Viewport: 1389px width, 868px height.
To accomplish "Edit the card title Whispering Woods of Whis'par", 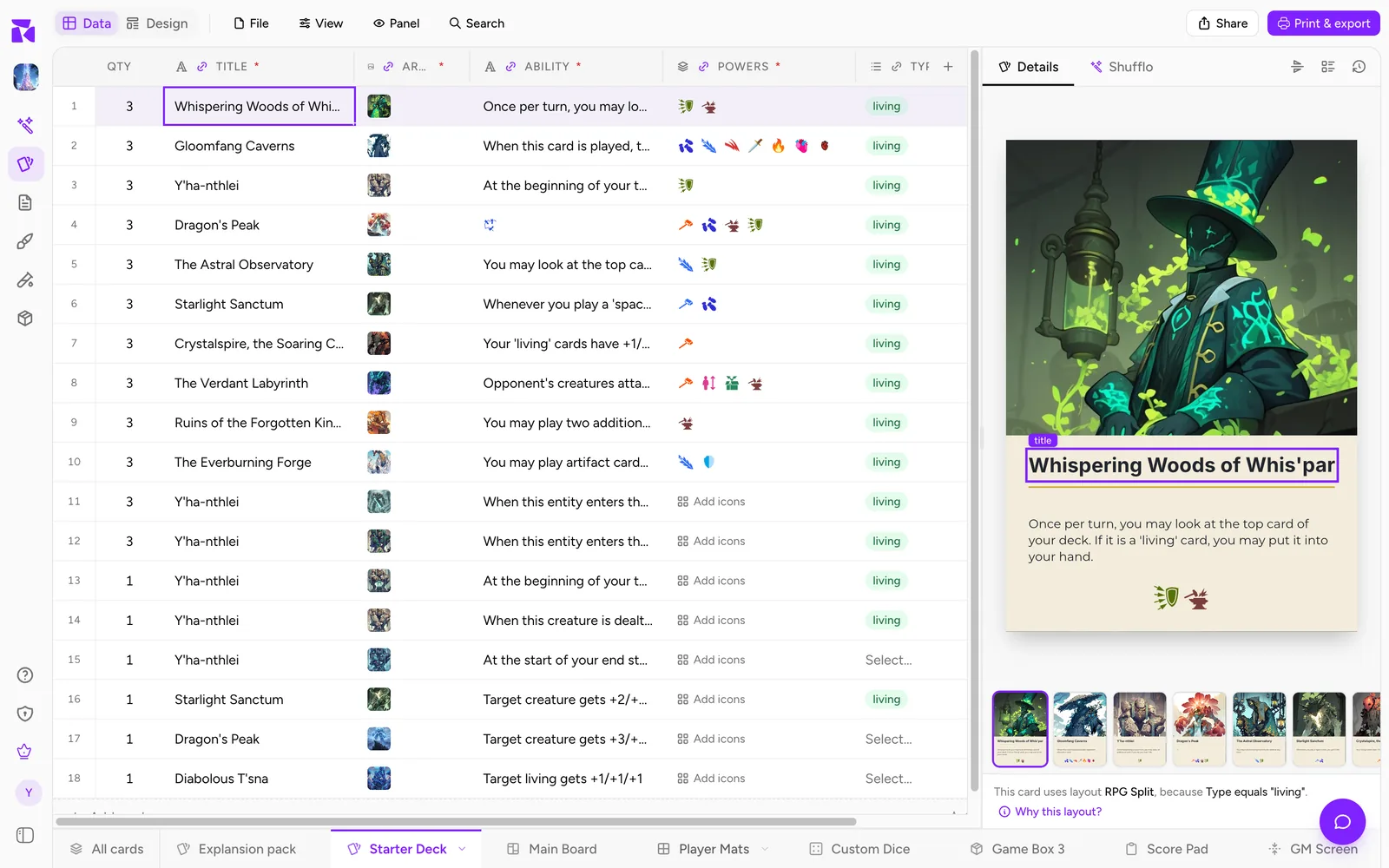I will click(1182, 465).
